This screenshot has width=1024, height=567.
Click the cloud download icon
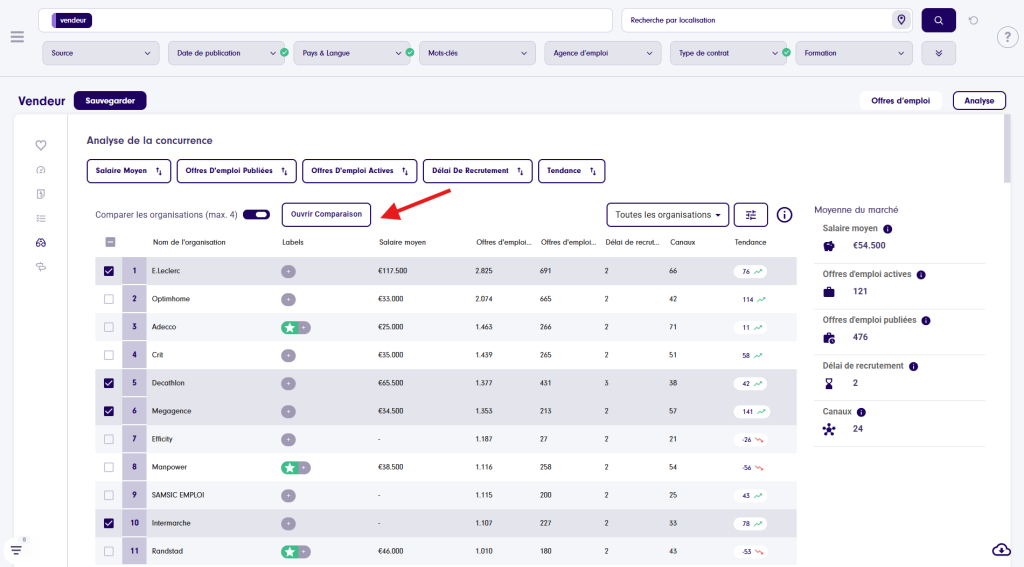click(1001, 549)
